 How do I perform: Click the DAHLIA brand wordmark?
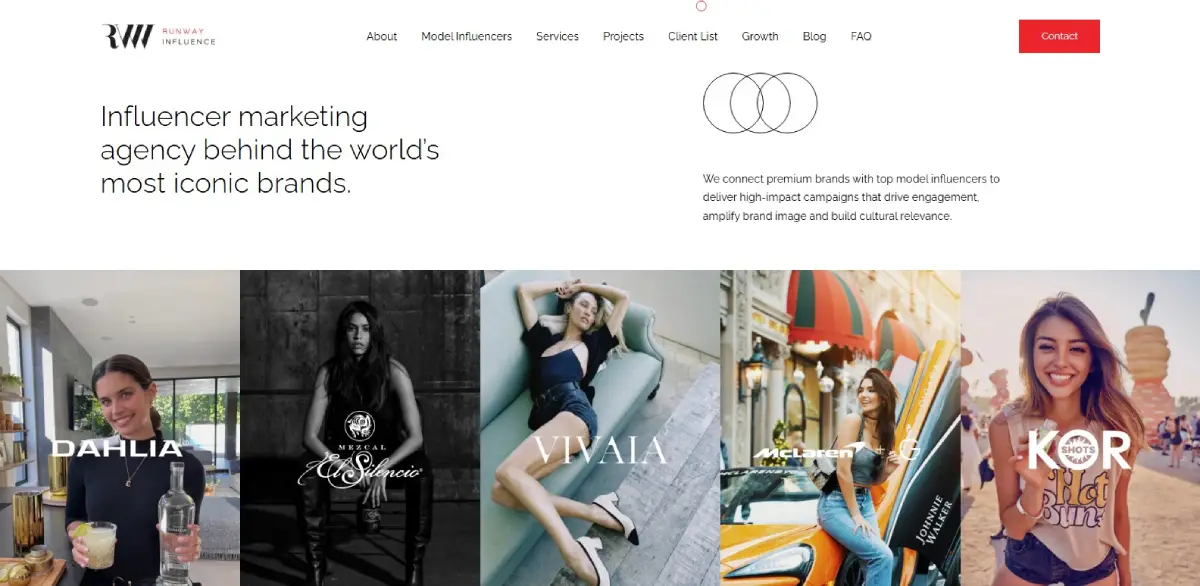[x=117, y=449]
